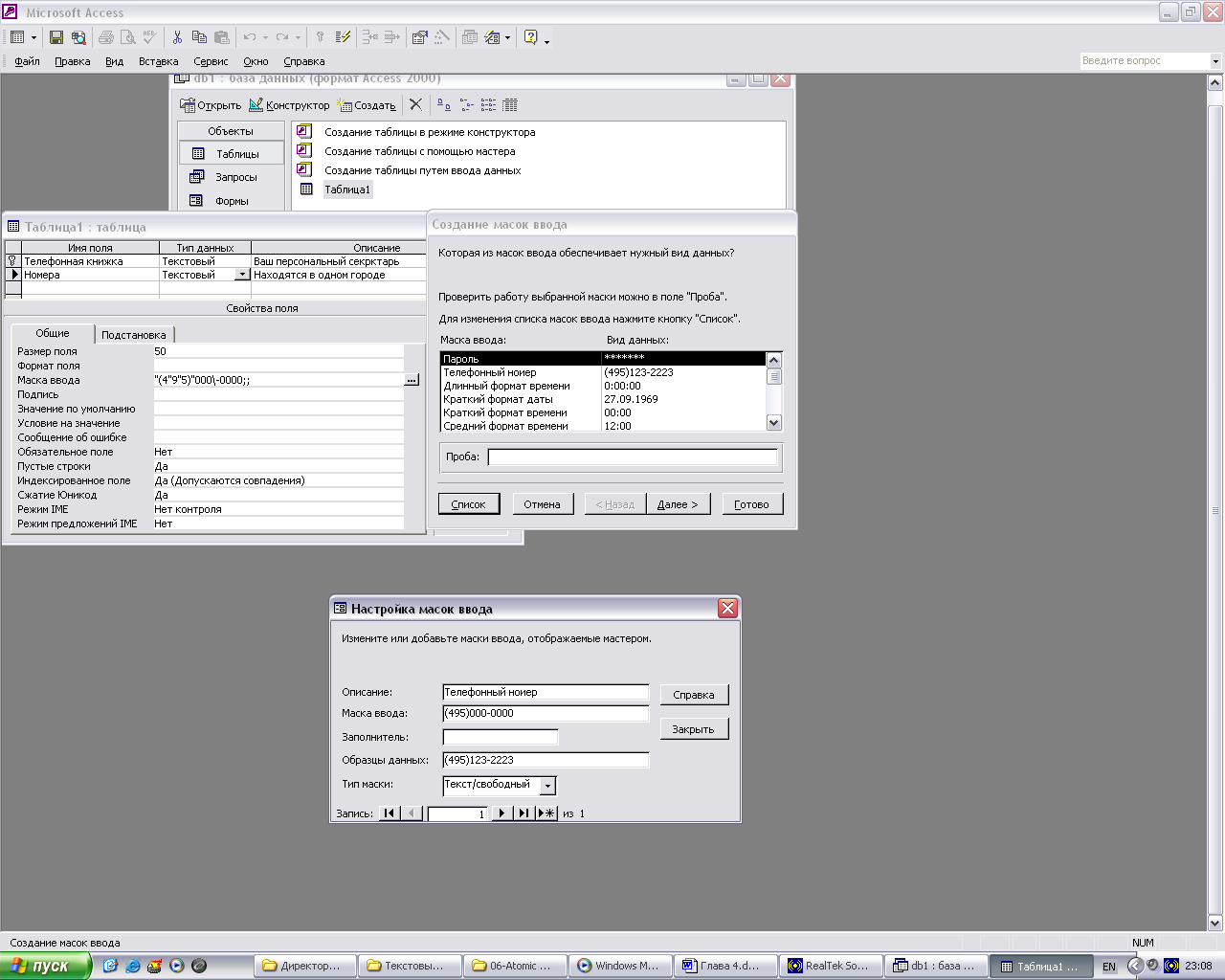Click the Print Preview icon

pyautogui.click(x=127, y=37)
